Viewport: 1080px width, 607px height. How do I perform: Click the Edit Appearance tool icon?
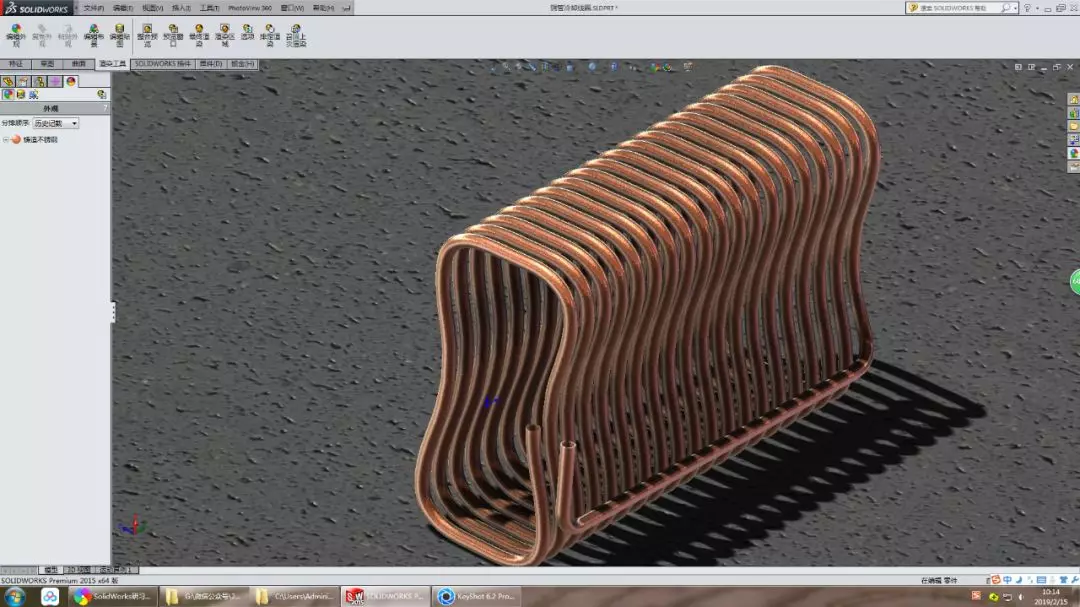coord(16,35)
